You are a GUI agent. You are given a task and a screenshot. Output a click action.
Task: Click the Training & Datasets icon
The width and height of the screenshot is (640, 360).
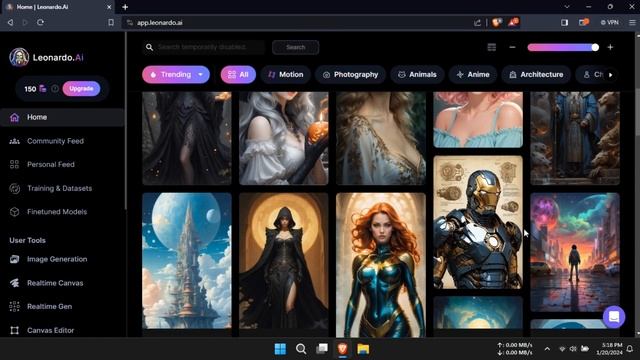pos(14,188)
